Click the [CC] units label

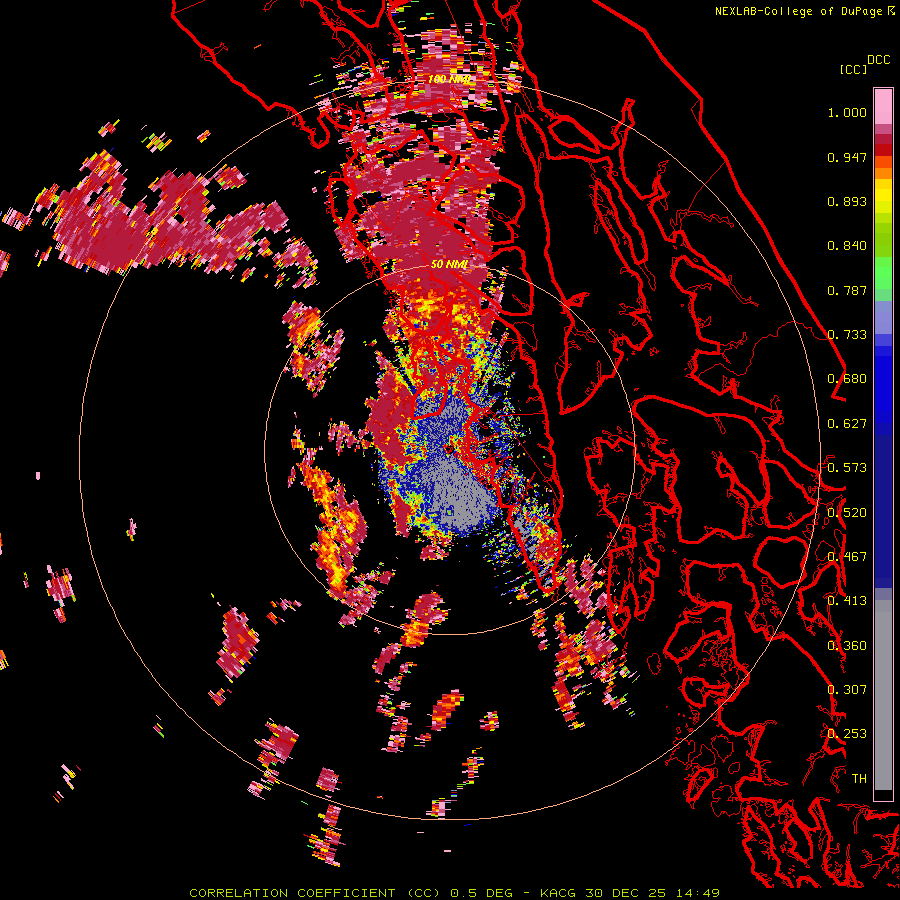(x=854, y=69)
